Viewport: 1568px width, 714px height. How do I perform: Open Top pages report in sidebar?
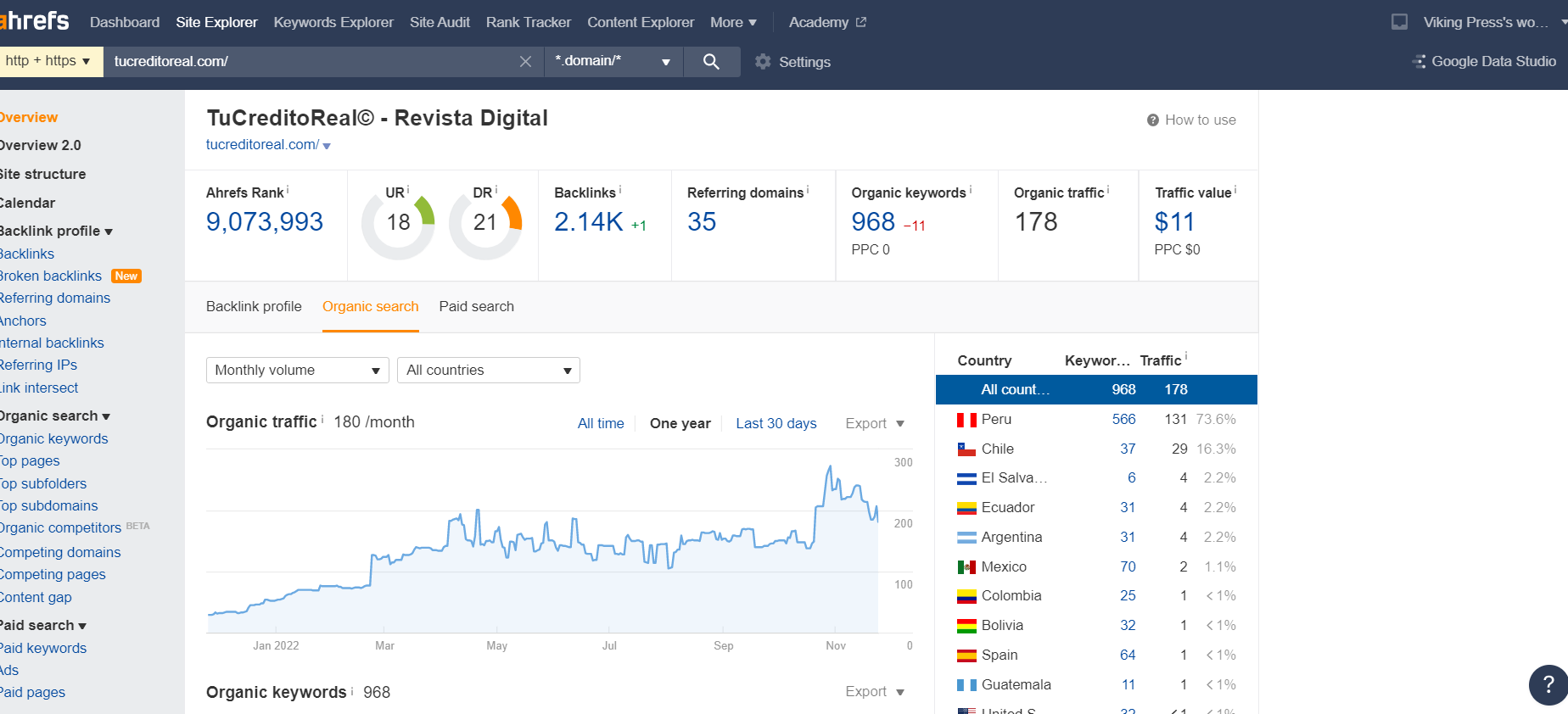coord(30,460)
